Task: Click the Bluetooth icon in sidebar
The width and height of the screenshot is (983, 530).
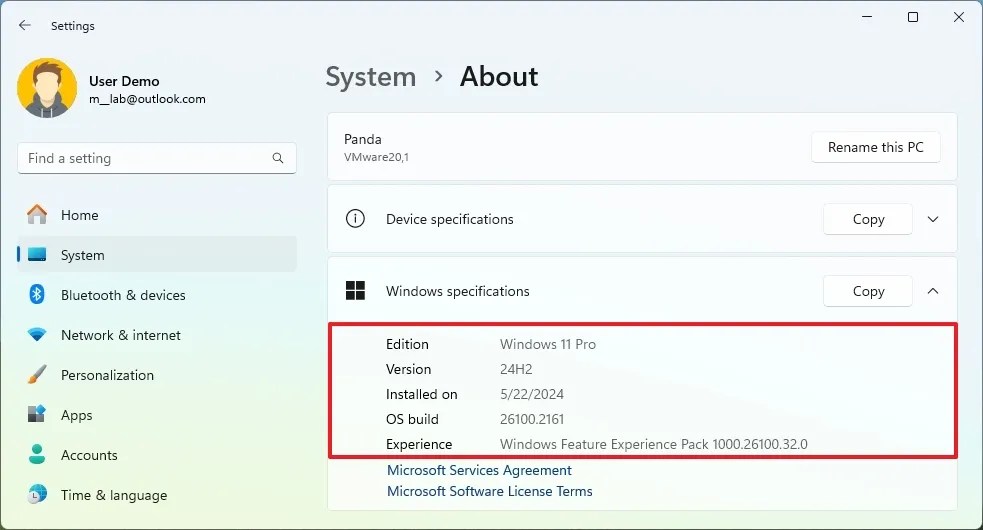Action: tap(37, 294)
